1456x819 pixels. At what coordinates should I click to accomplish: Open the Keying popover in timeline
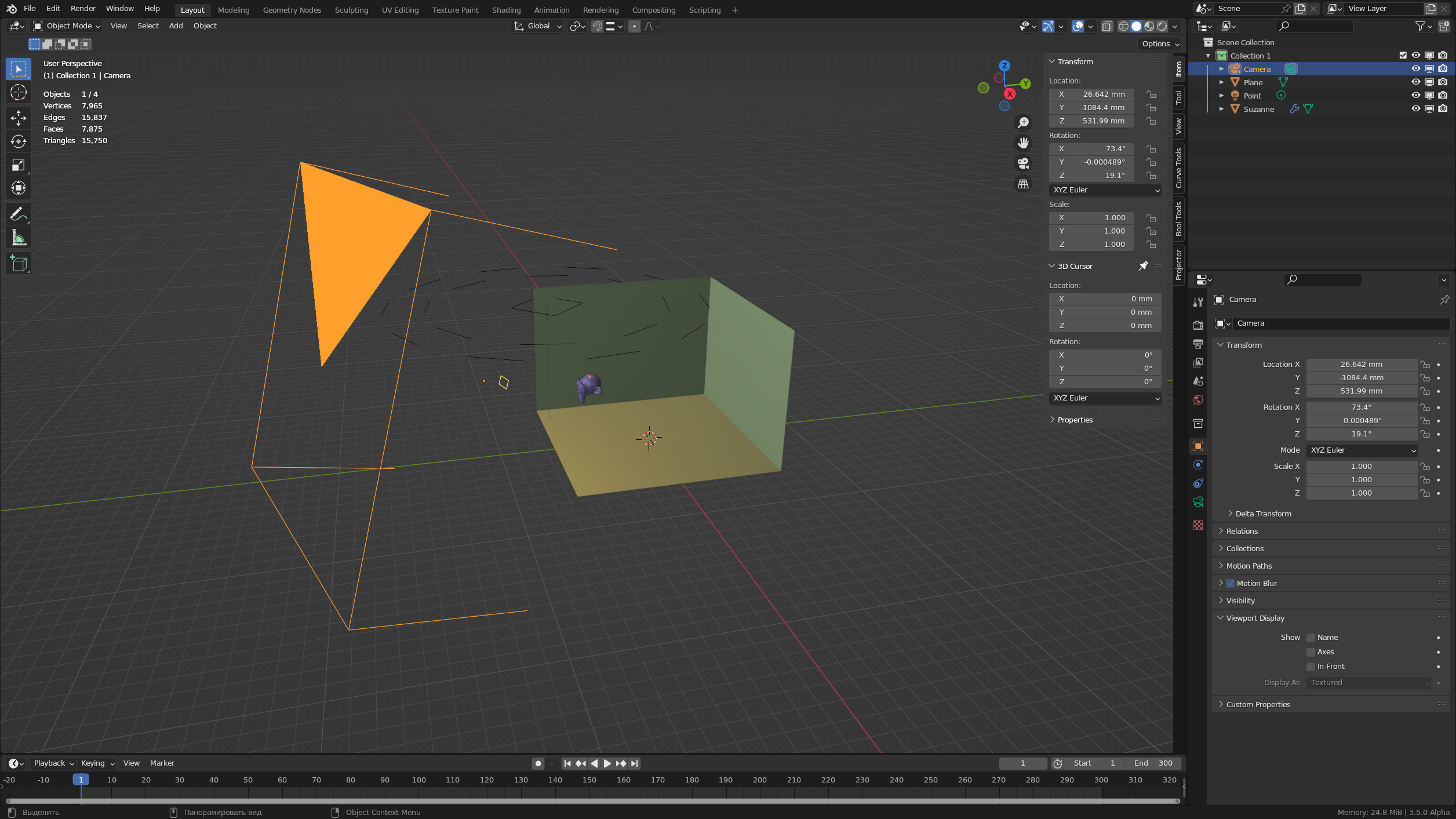(97, 763)
